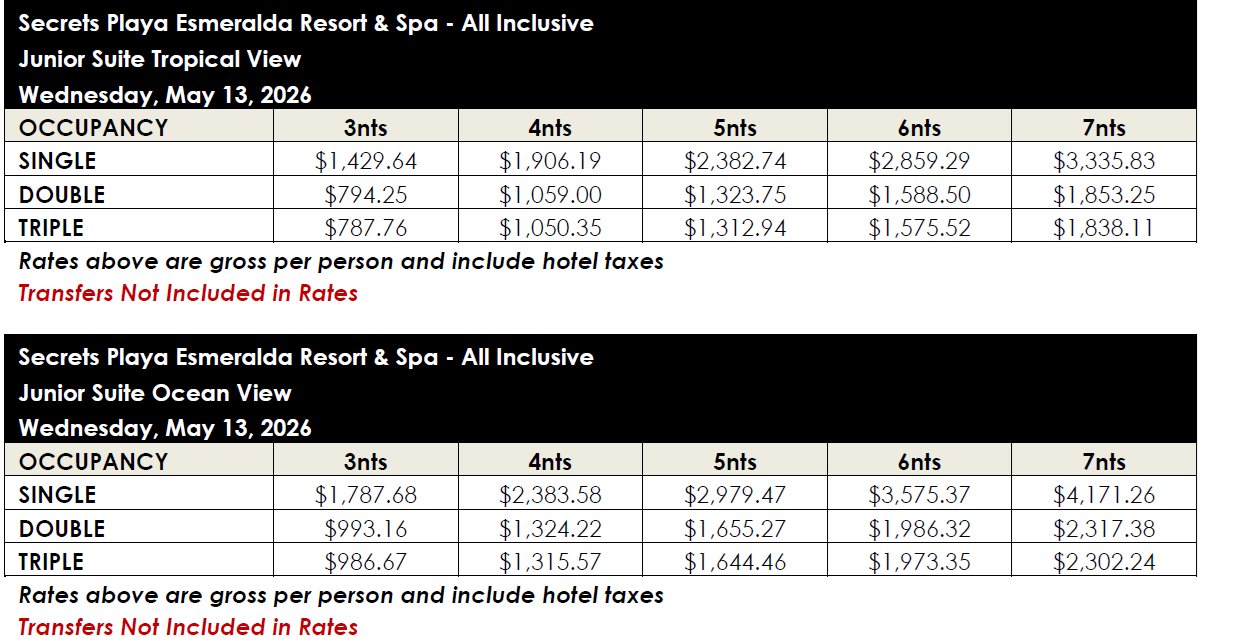Viewport: 1254px width, 642px height.
Task: Click the Ocean View TRIPLE 3nts rate $986.67
Action: (x=366, y=562)
